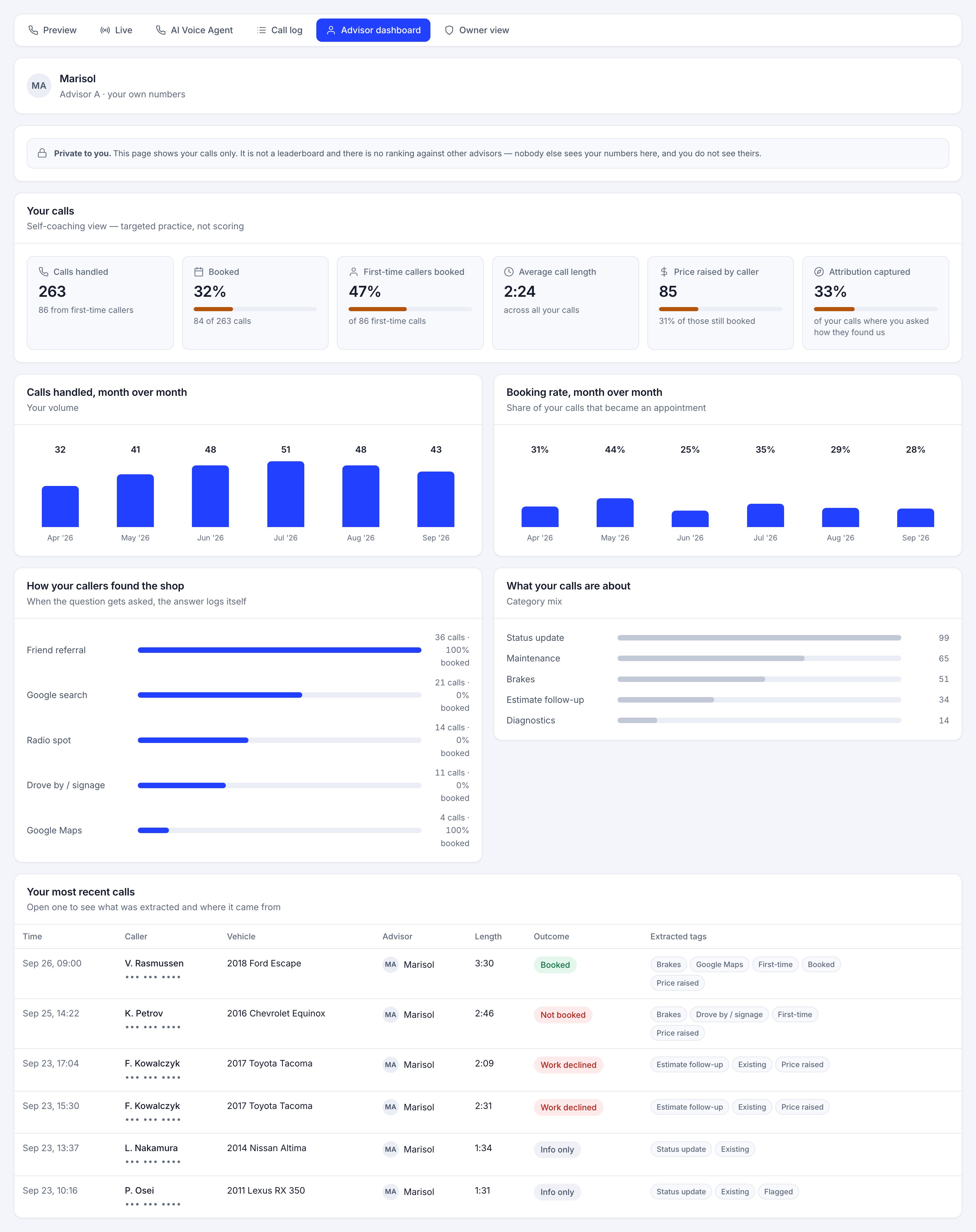976x1232 pixels.
Task: Go to the Call log tab
Action: tap(279, 30)
